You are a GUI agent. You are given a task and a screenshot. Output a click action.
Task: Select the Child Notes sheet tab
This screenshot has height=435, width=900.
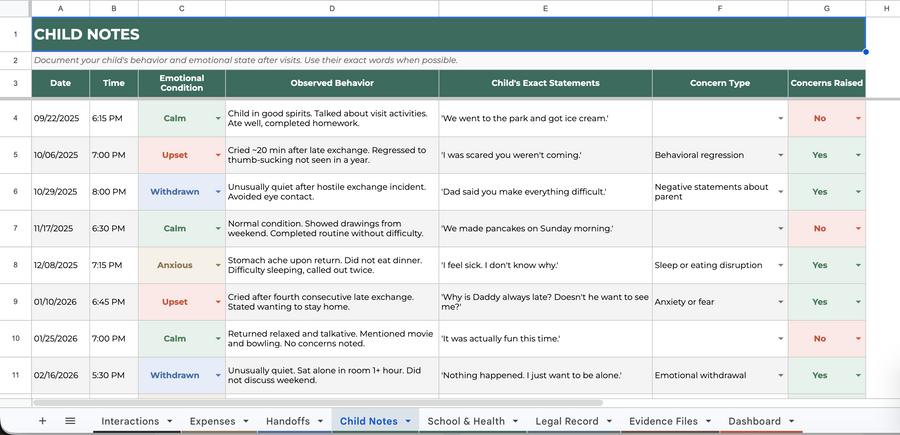coord(368,421)
